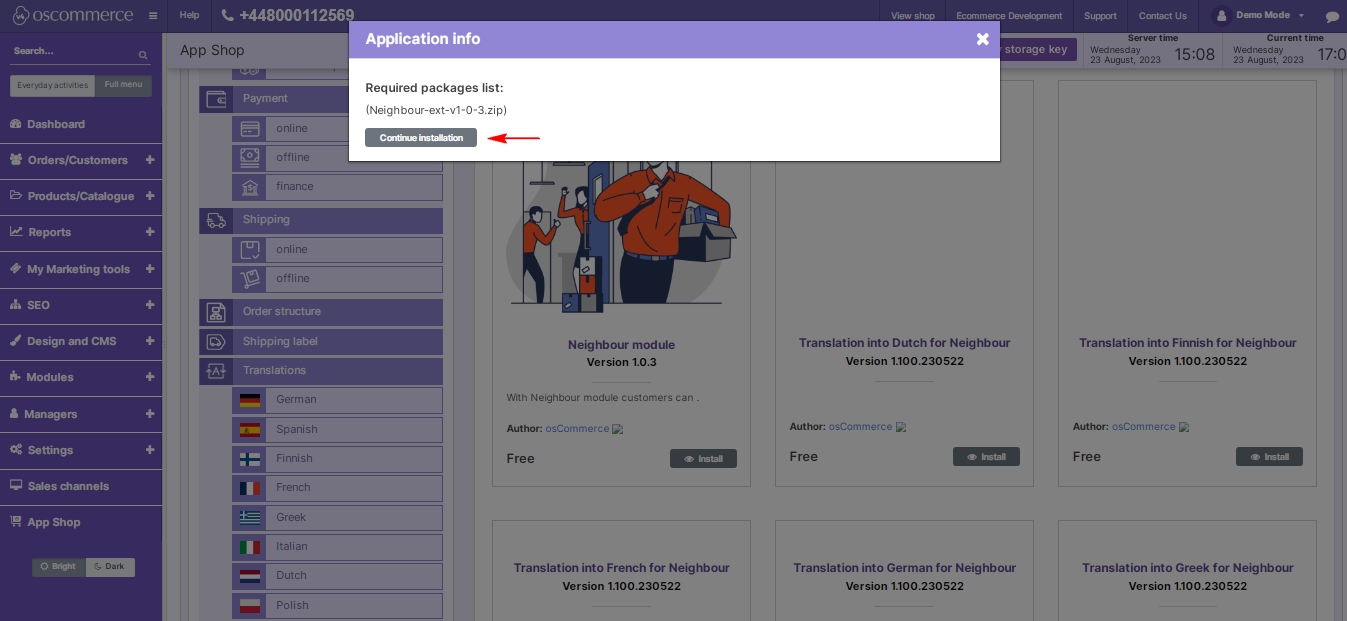Screen dimensions: 1347x621
Task: Install Translation into Finnish for Neighbour
Action: pyautogui.click(x=1269, y=457)
